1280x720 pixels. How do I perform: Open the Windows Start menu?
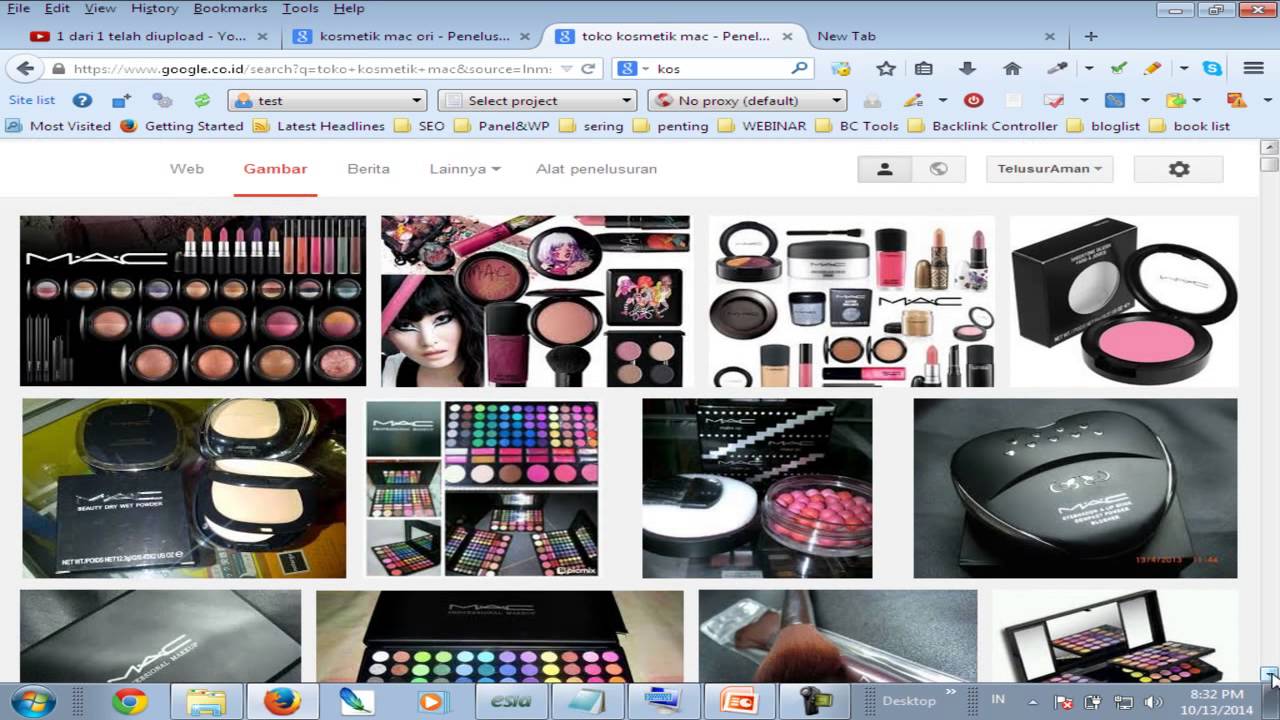tap(33, 701)
